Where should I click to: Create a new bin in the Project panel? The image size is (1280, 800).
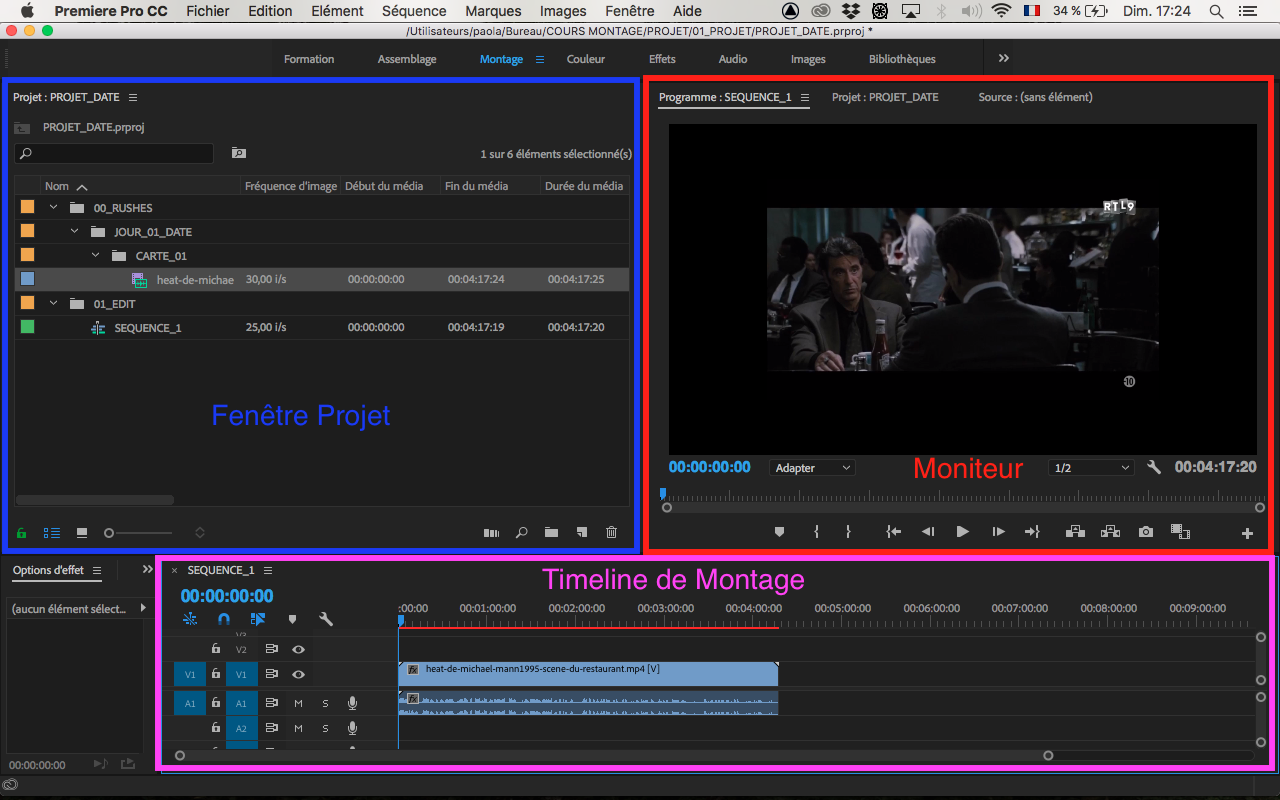[551, 533]
